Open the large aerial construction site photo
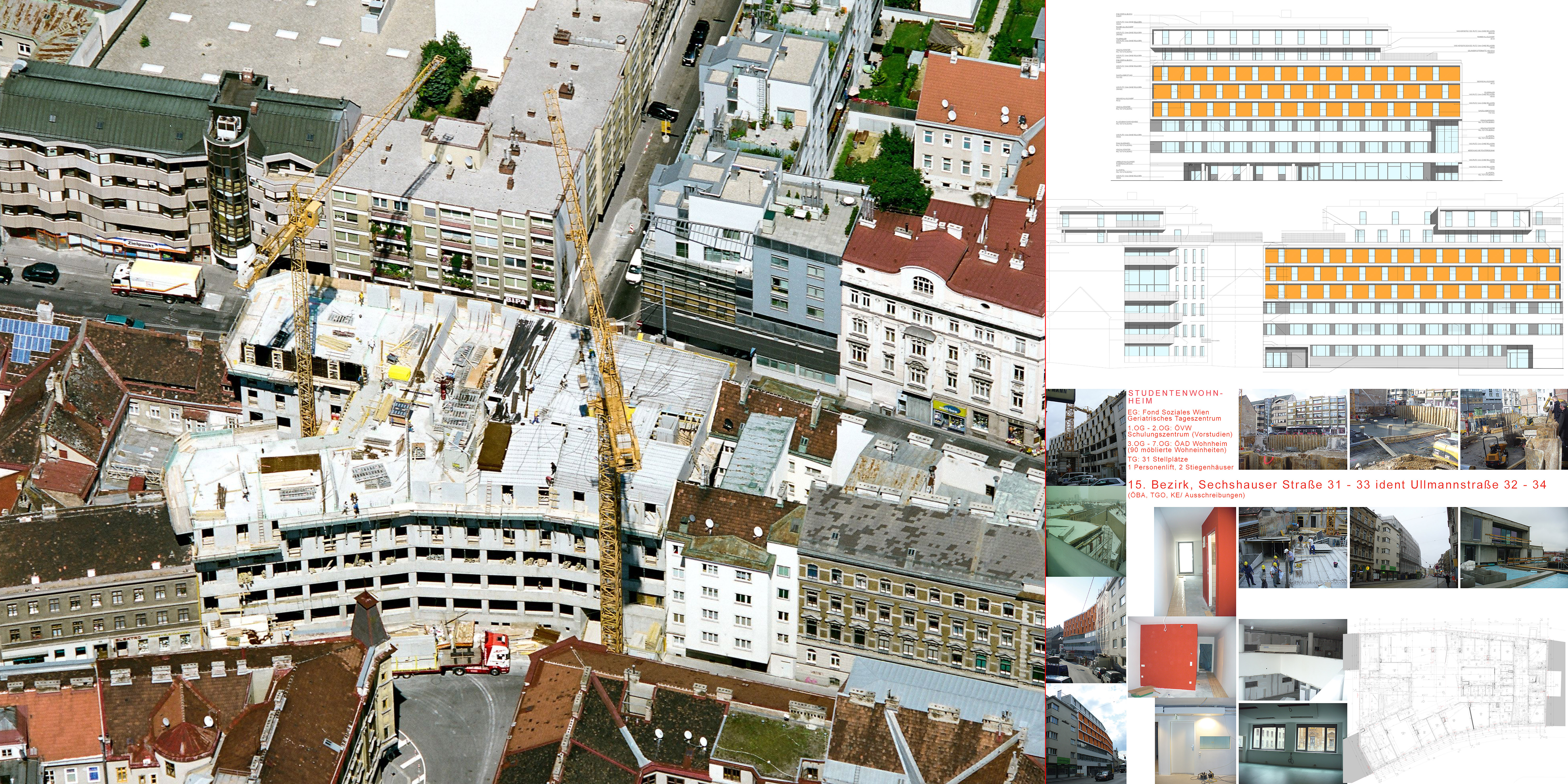The image size is (1568, 784). [522, 392]
